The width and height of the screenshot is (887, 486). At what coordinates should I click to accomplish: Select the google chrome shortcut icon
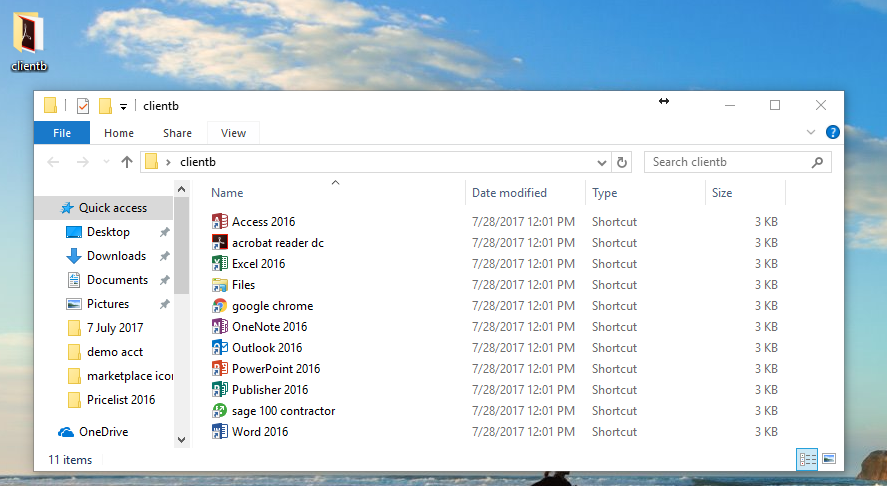219,306
